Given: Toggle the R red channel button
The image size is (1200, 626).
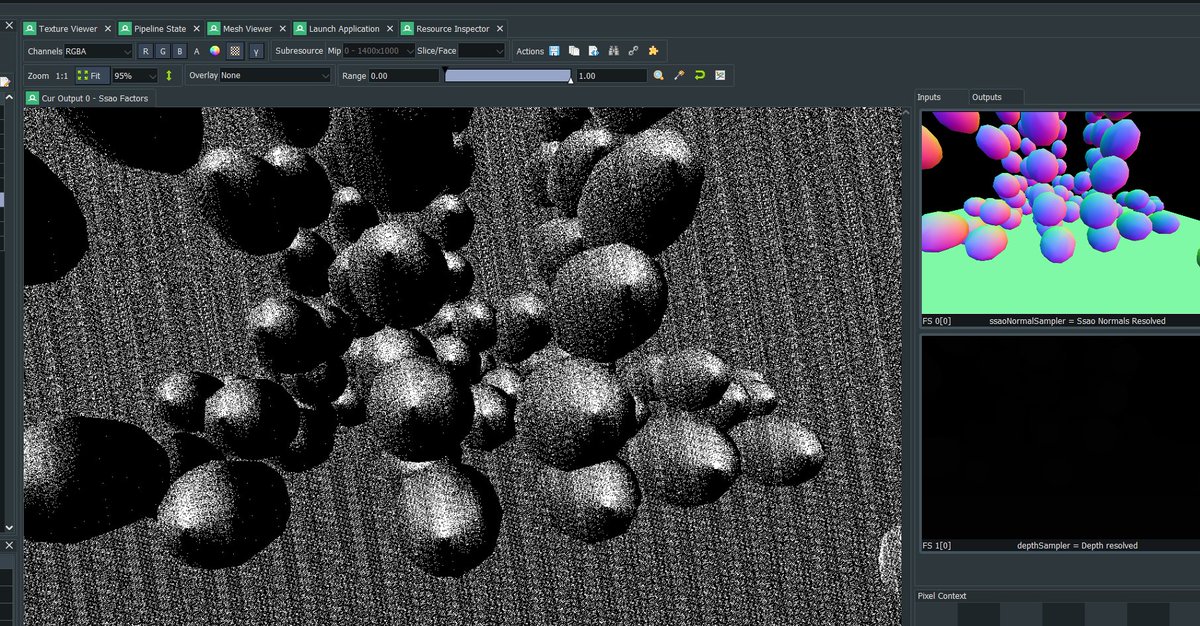Looking at the screenshot, I should 146,50.
